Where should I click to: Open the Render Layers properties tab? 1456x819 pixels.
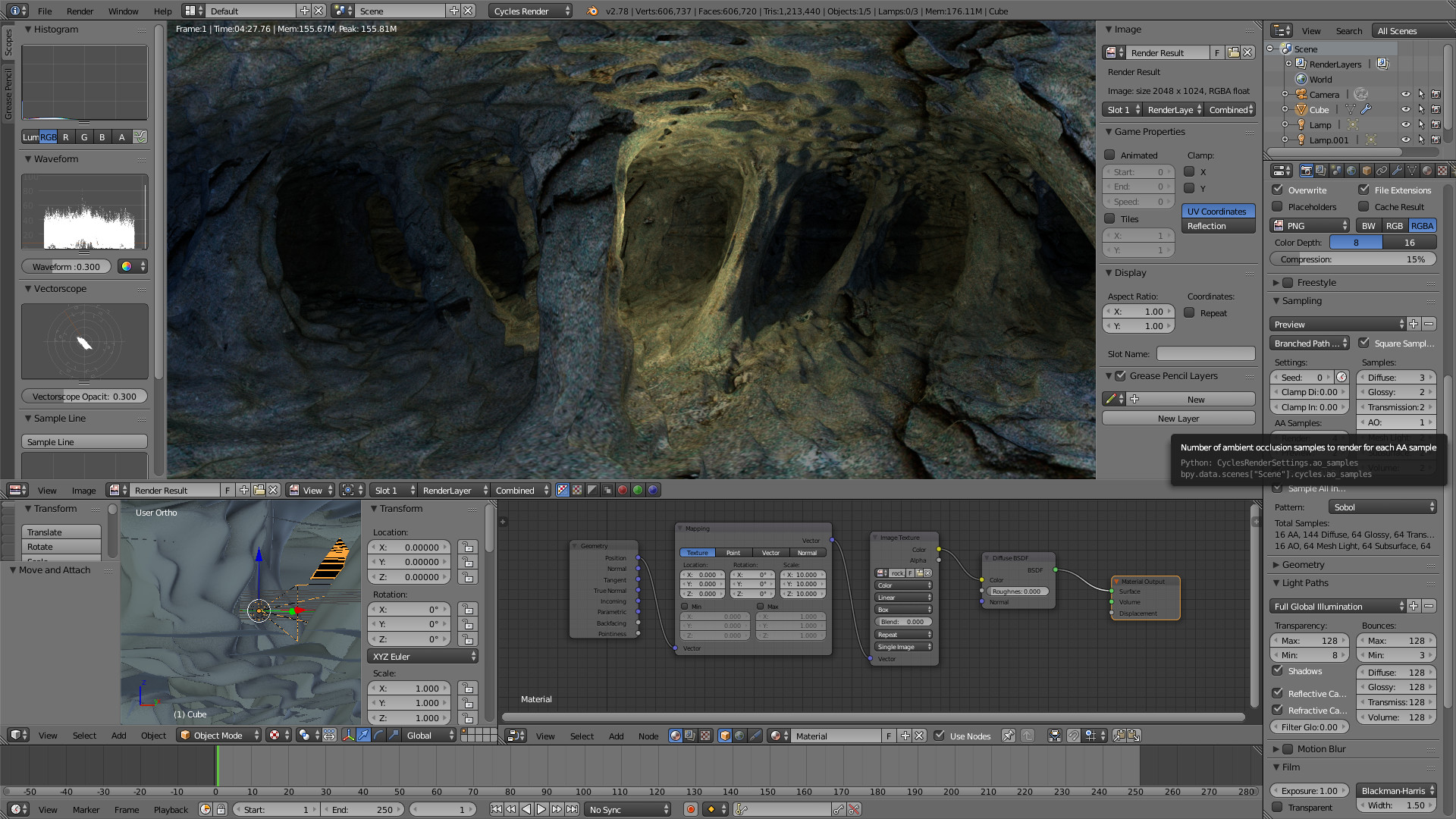pyautogui.click(x=1321, y=171)
